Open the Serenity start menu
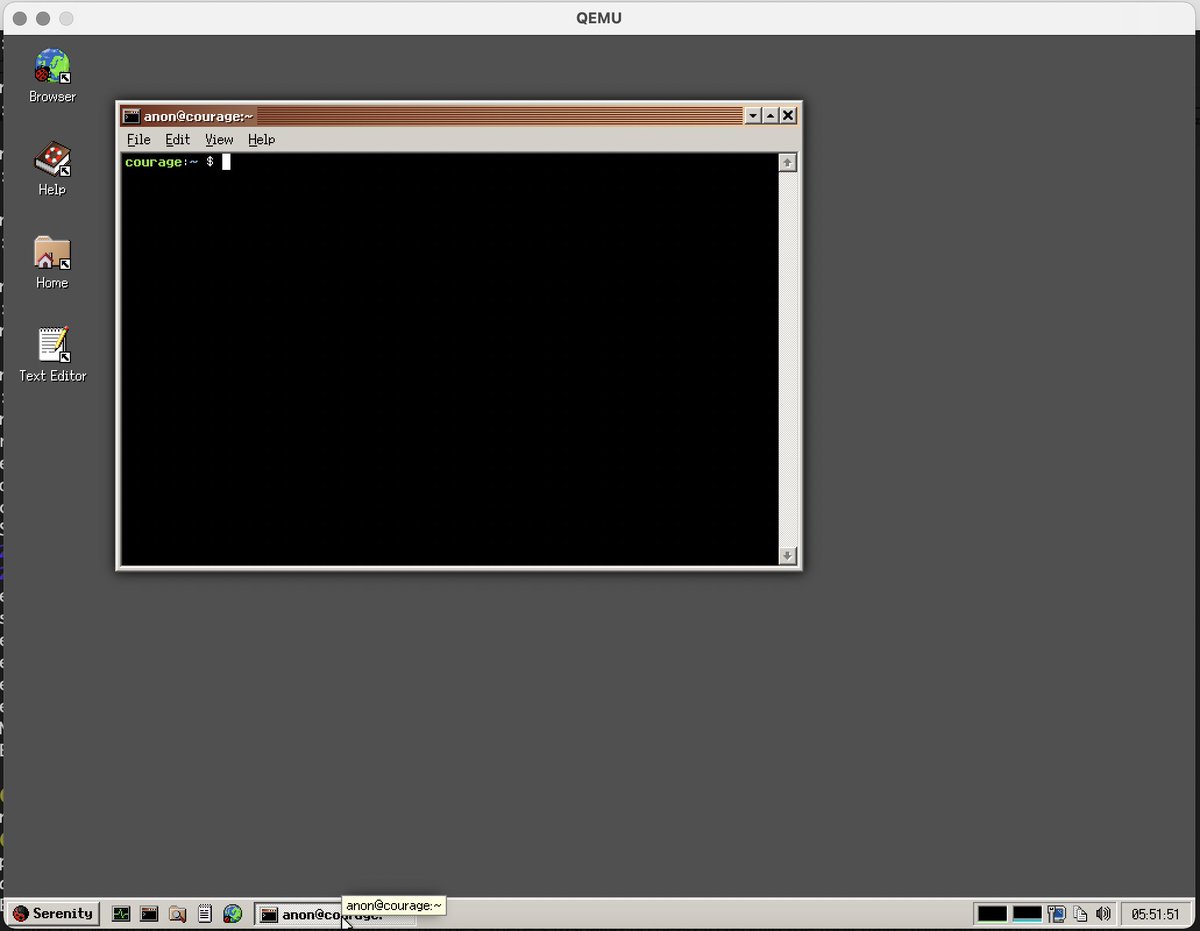This screenshot has height=931, width=1200. 54,913
